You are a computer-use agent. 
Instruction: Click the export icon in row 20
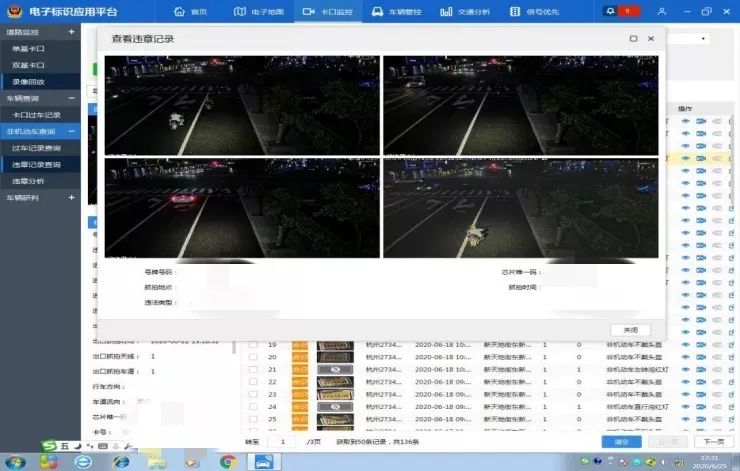click(x=732, y=357)
